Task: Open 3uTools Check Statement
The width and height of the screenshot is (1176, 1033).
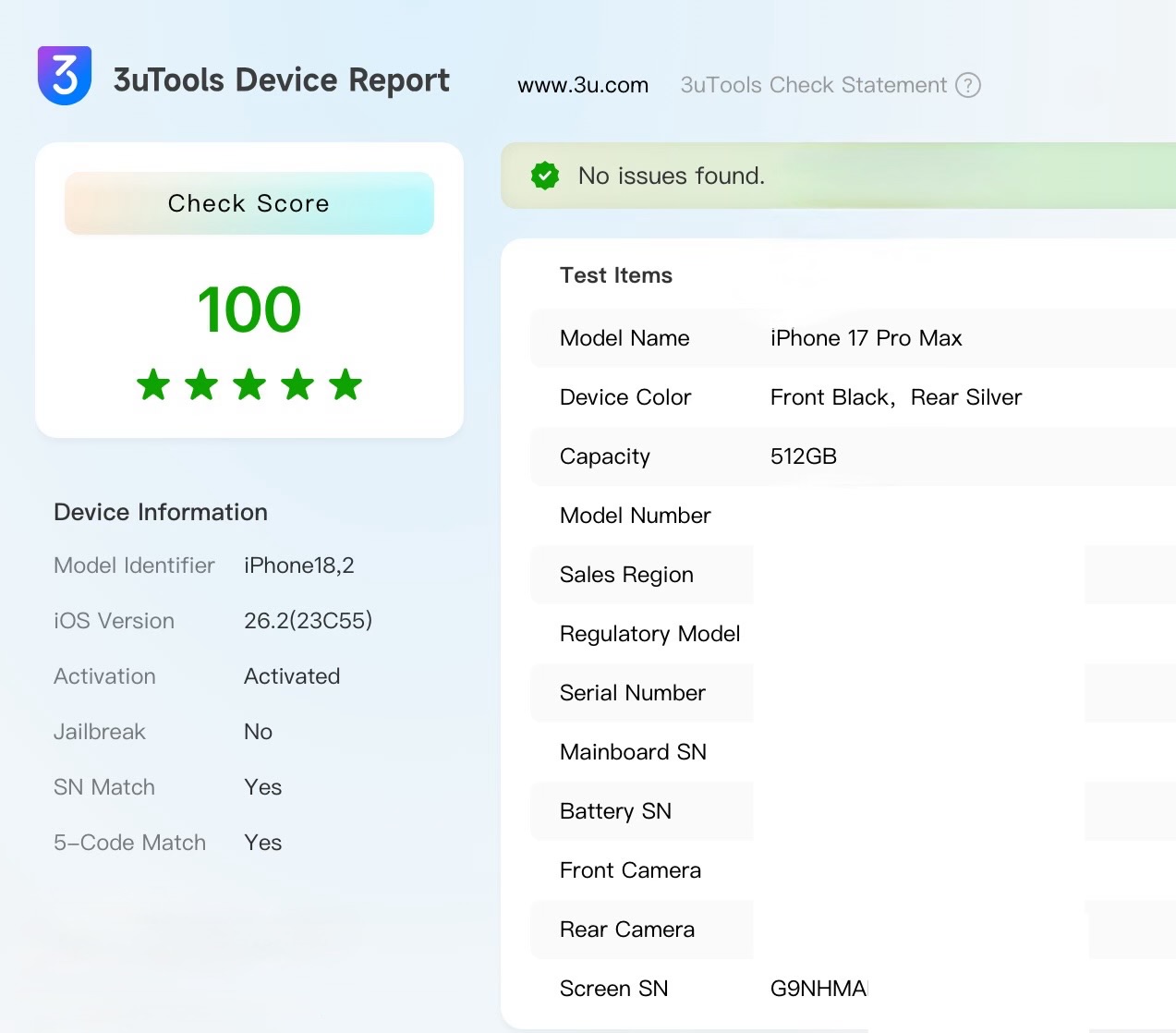Action: coord(814,85)
